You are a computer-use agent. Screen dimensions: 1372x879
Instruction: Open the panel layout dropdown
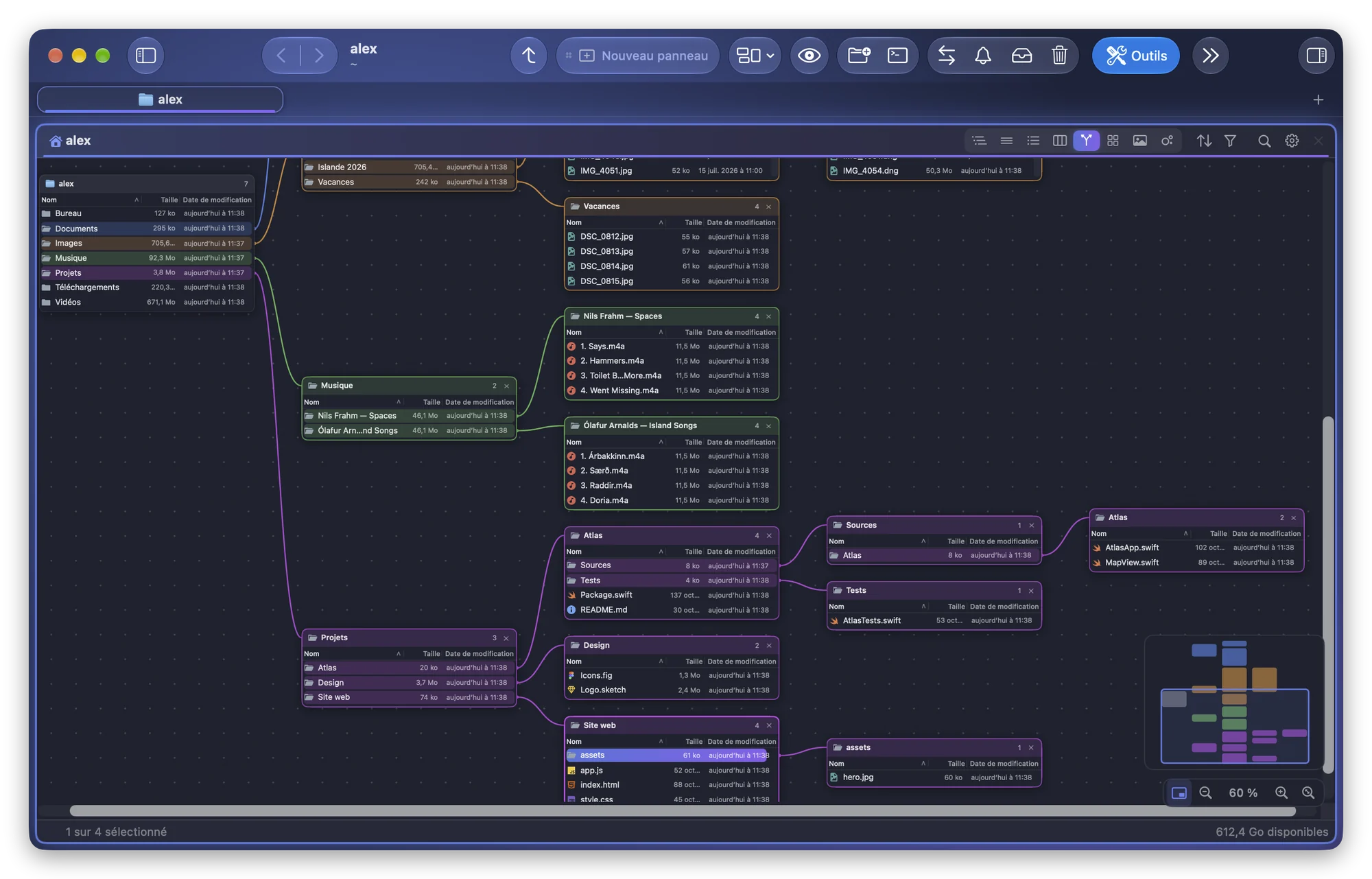(755, 56)
